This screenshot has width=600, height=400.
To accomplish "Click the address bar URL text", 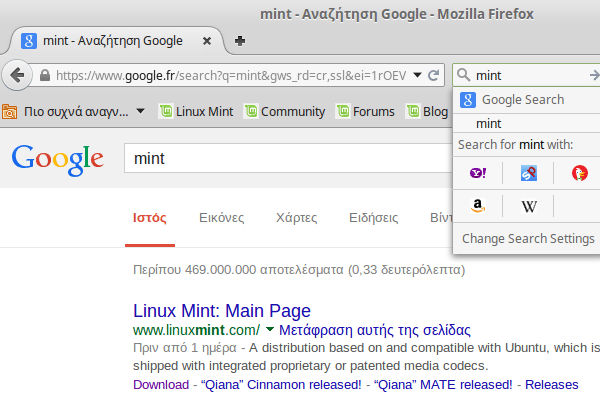I will tap(231, 75).
